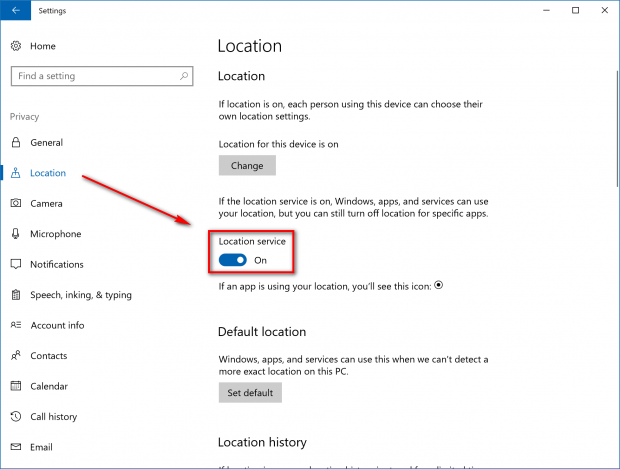
Task: Select the Microphone icon in sidebar
Action: coord(15,234)
